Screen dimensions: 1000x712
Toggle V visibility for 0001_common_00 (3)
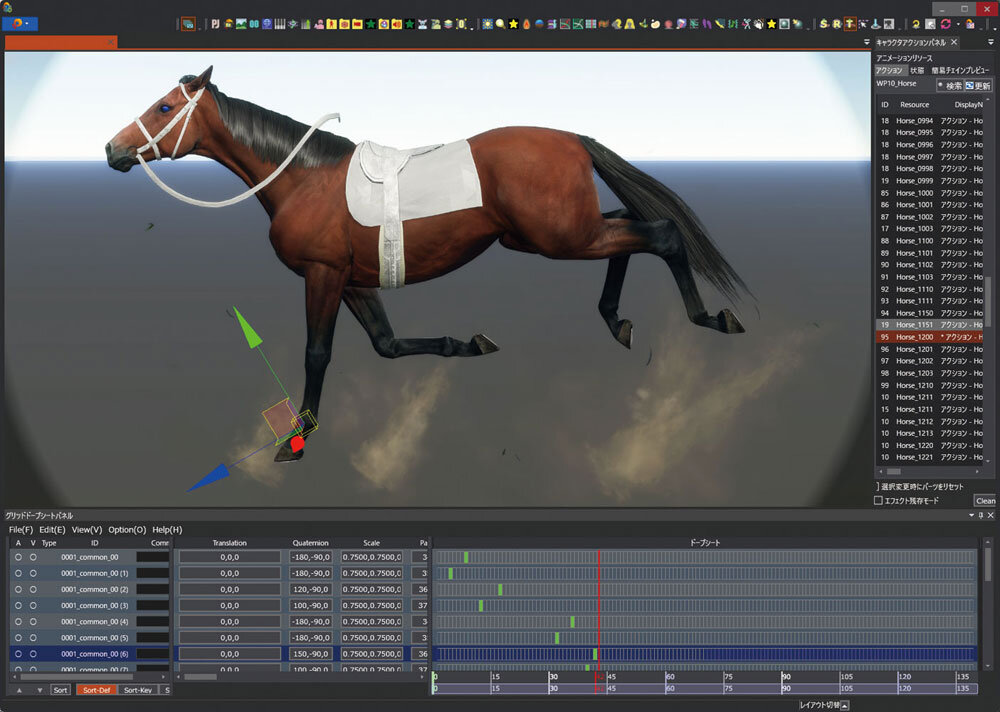tap(33, 605)
